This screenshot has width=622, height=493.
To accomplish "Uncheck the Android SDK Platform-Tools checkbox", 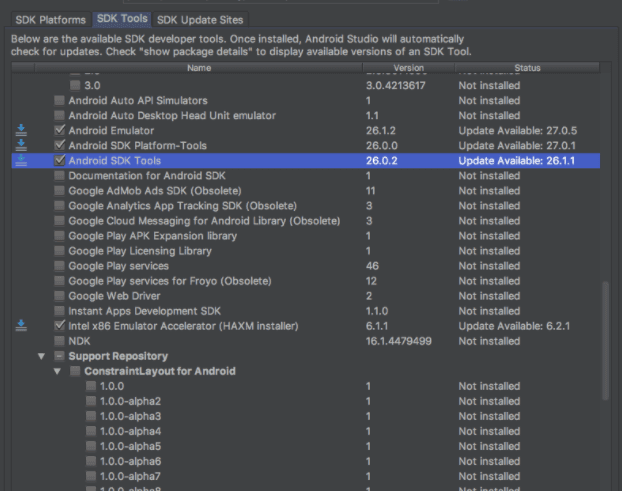I will coord(60,145).
